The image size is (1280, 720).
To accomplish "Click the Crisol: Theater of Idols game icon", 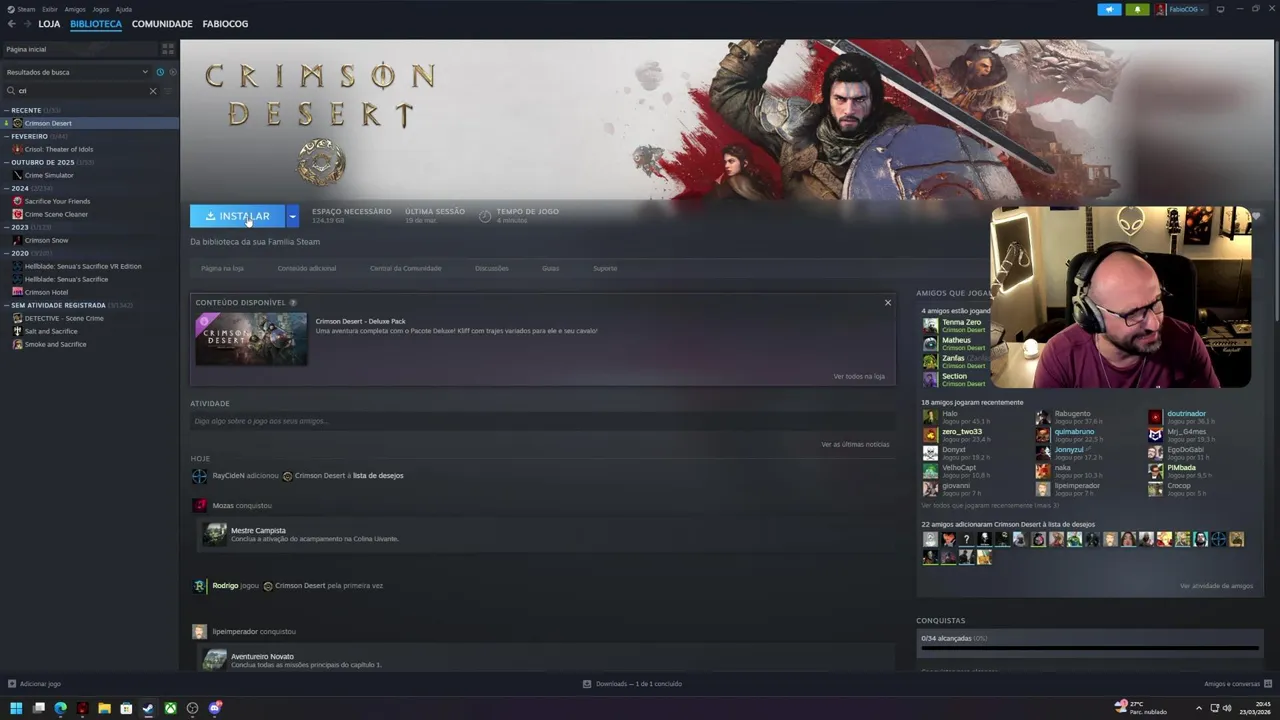I will (x=18, y=149).
